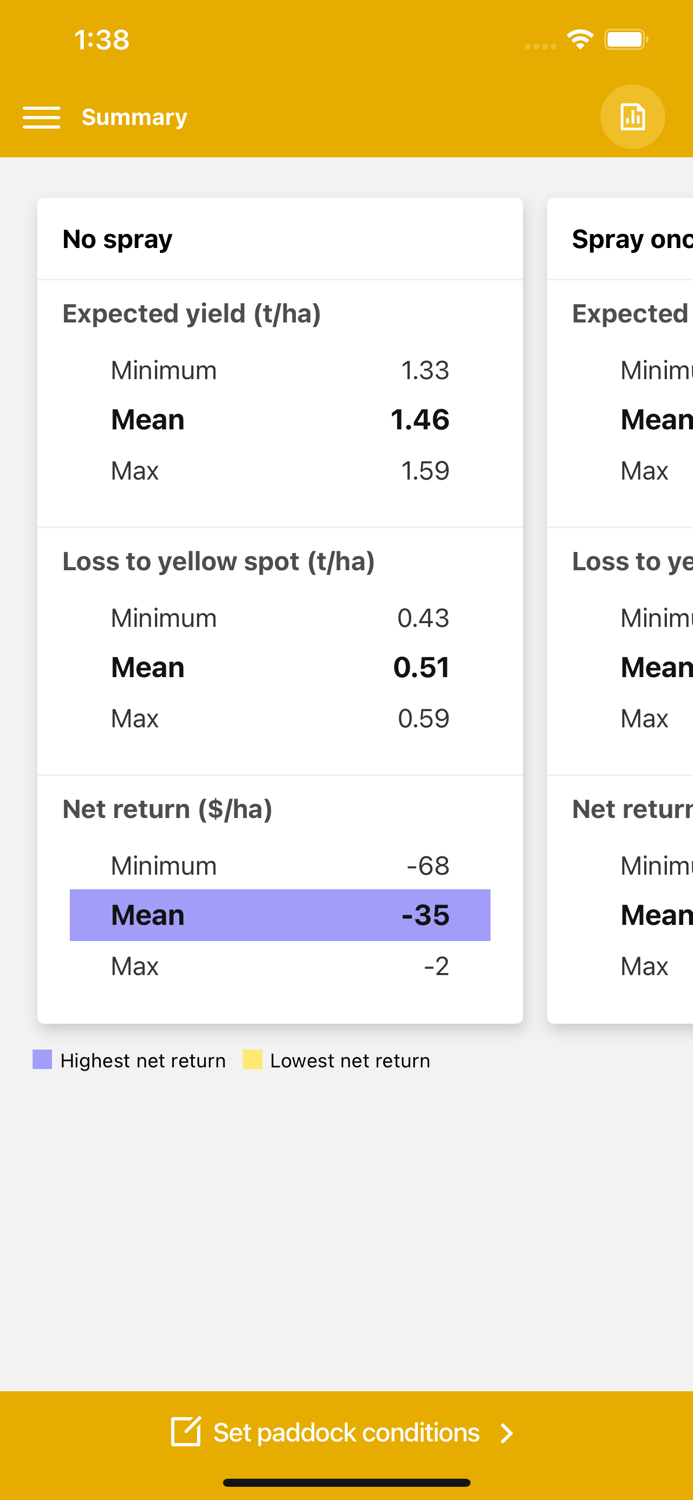Tap the Wi-Fi status icon
The height and width of the screenshot is (1500, 693).
point(579,40)
